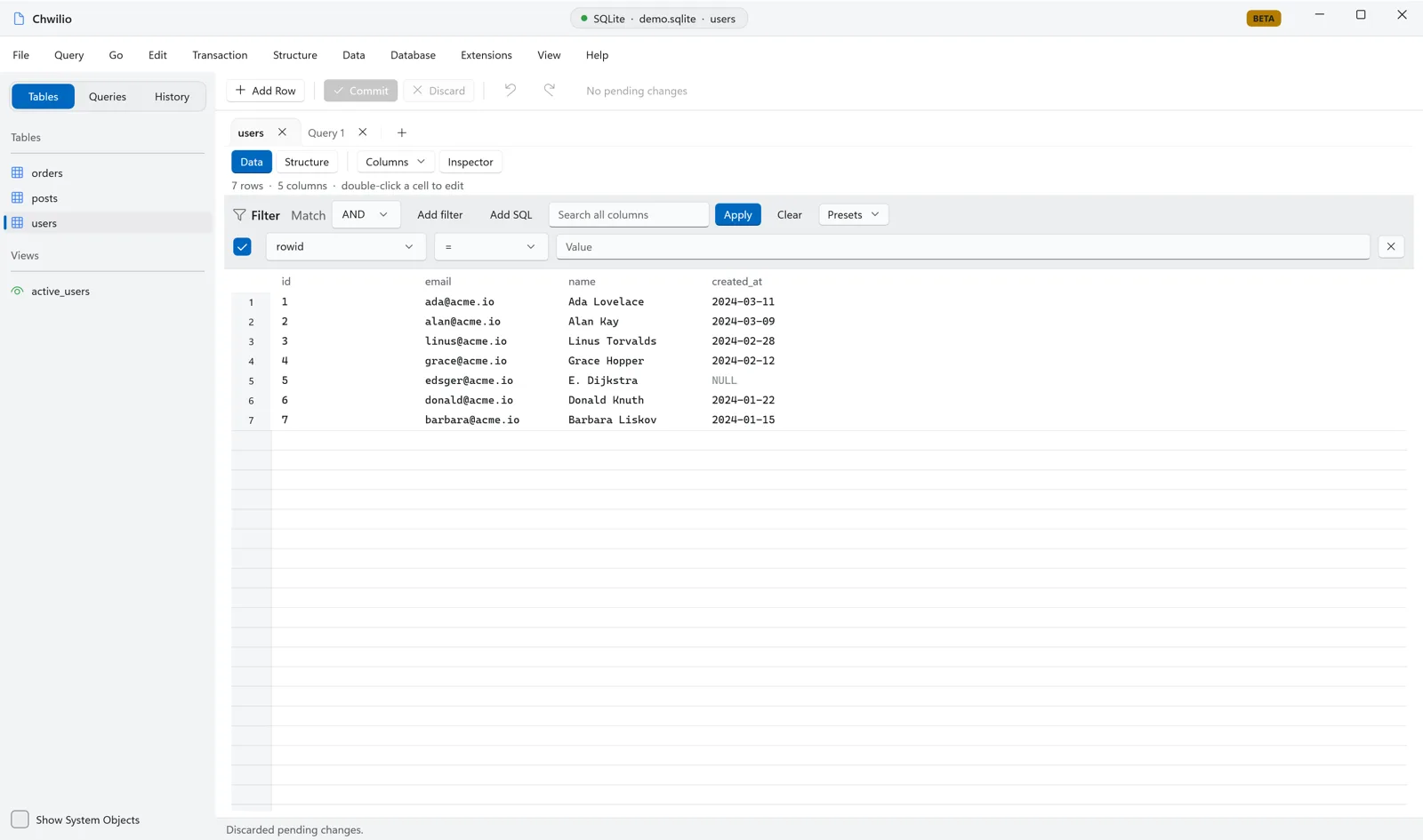This screenshot has height=840, width=1423.
Task: Select the Tables sidebar tab
Action: point(43,96)
